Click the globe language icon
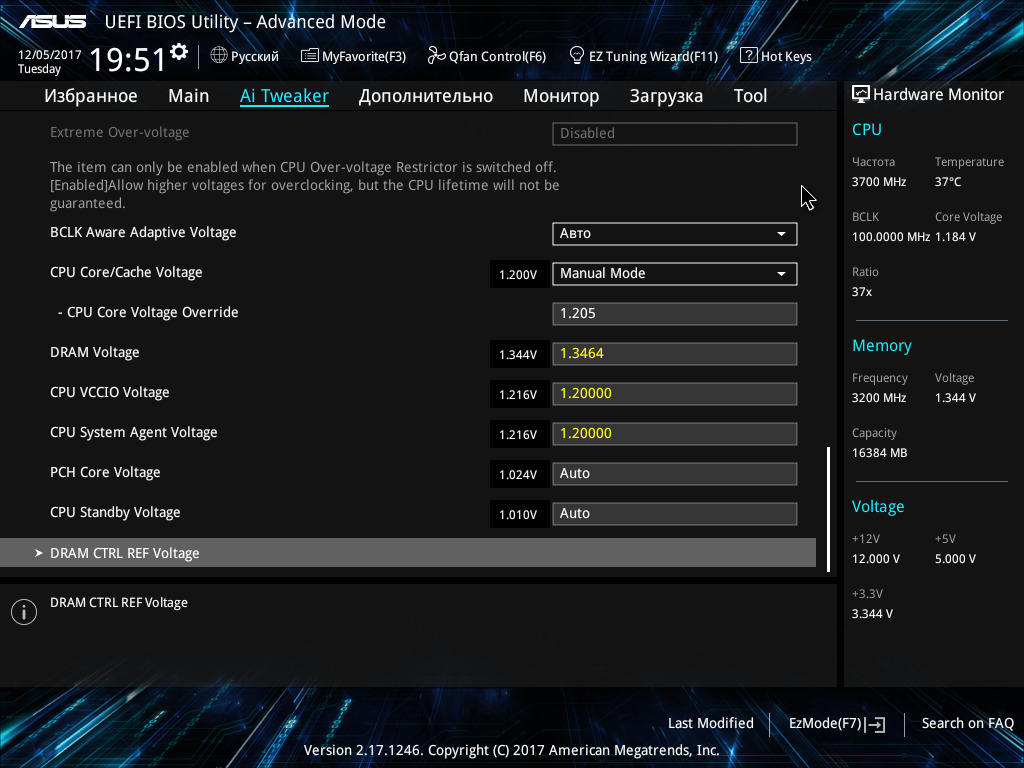1024x768 pixels. (219, 56)
